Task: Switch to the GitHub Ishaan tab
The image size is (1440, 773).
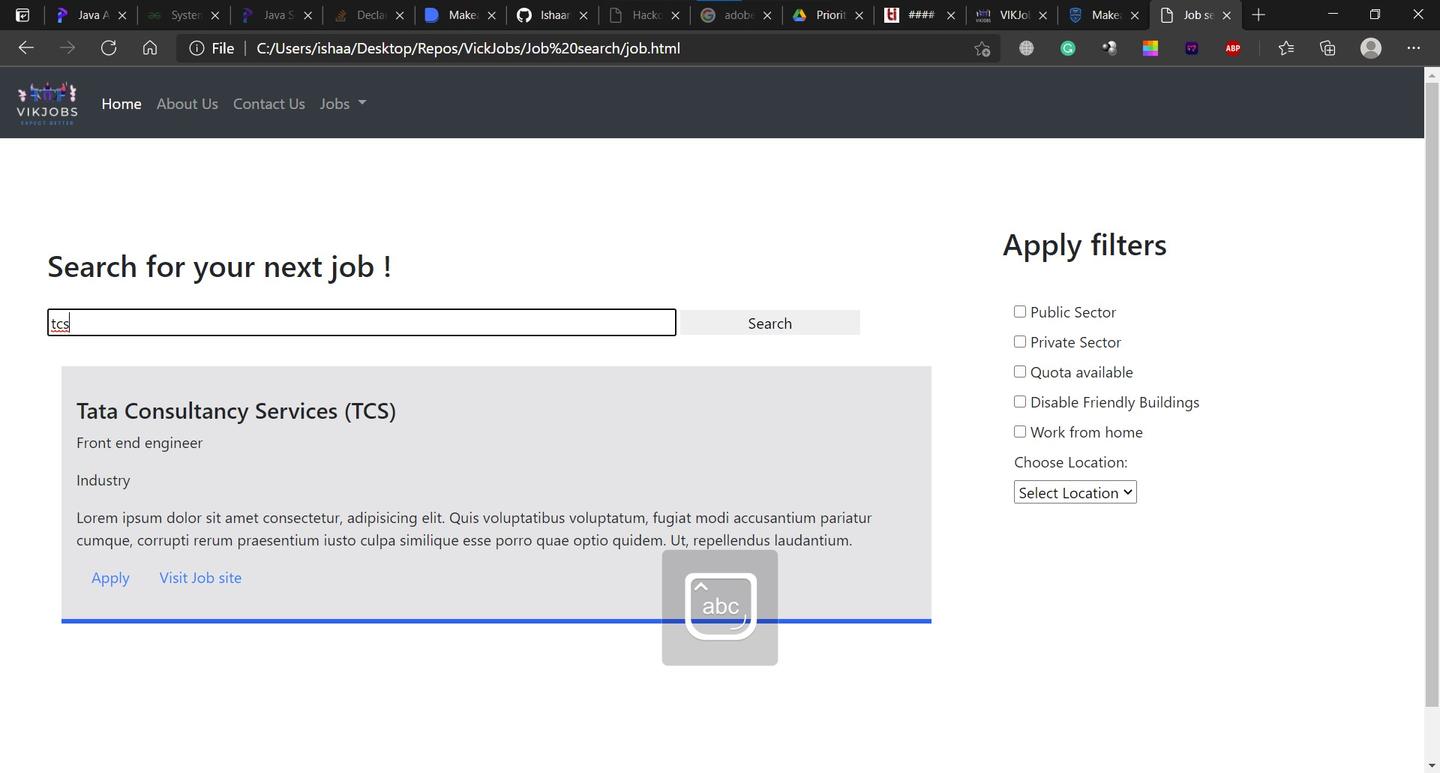Action: pyautogui.click(x=552, y=15)
